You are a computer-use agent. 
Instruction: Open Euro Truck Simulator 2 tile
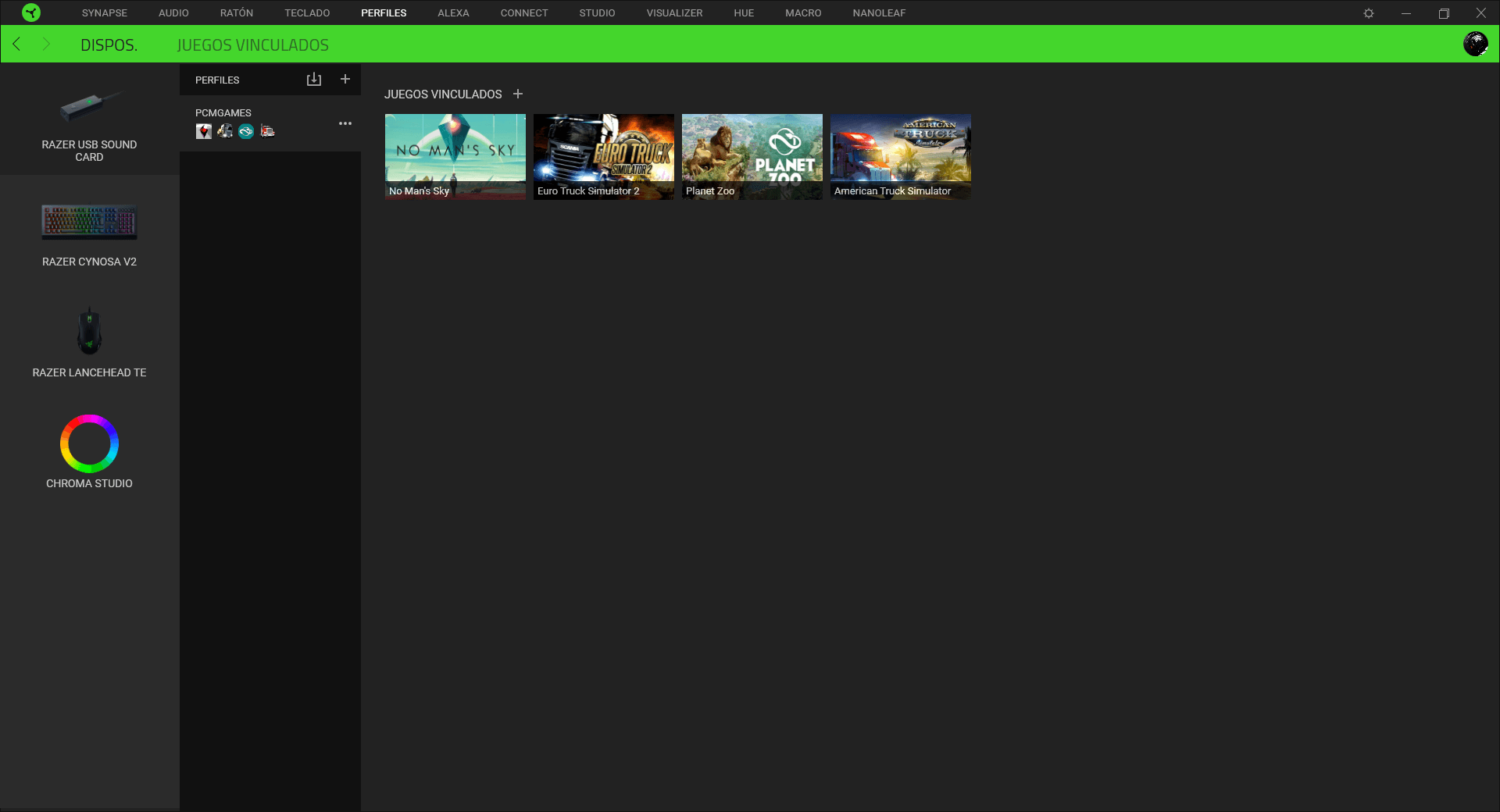604,157
